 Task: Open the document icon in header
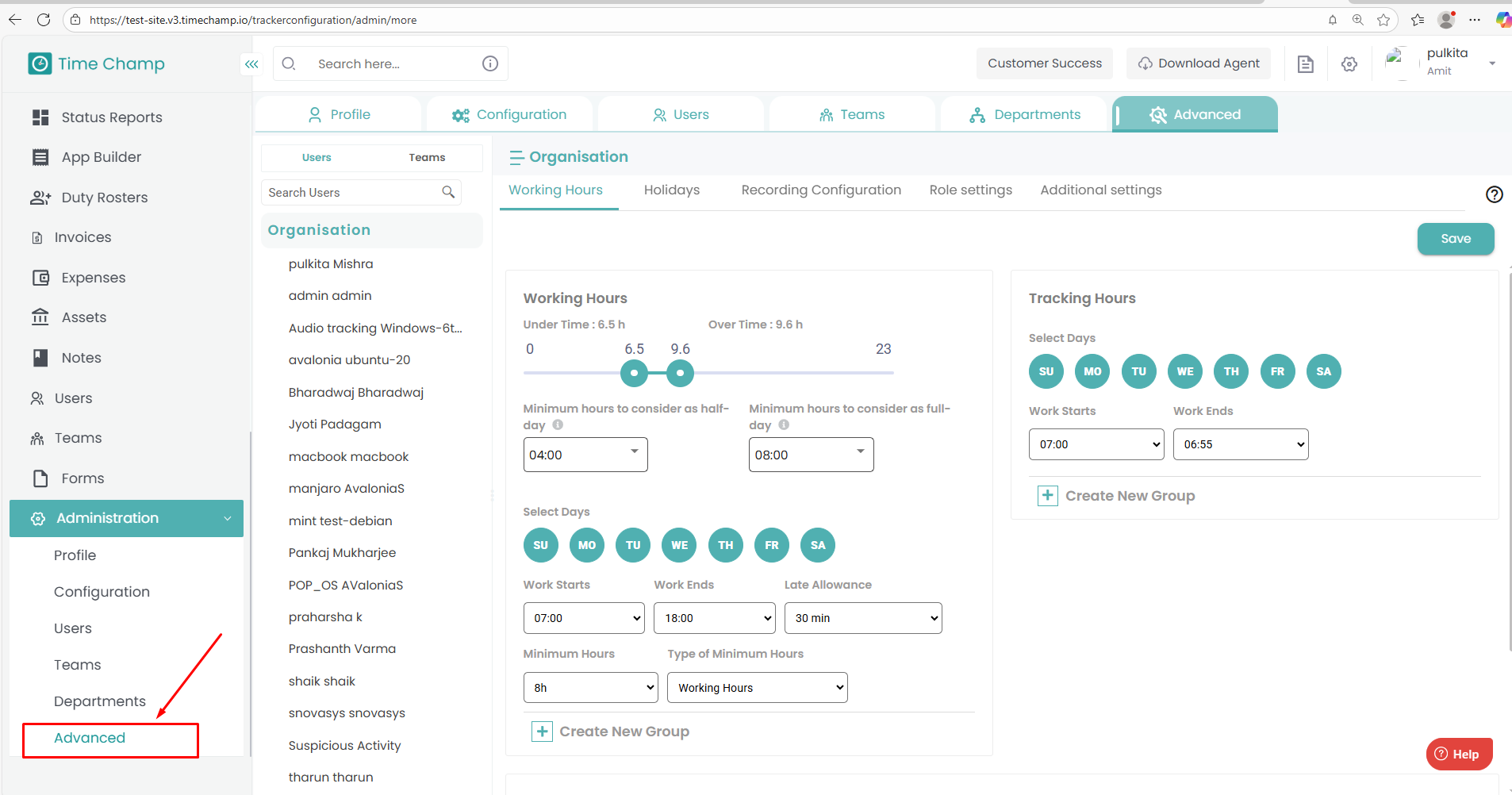1305,64
